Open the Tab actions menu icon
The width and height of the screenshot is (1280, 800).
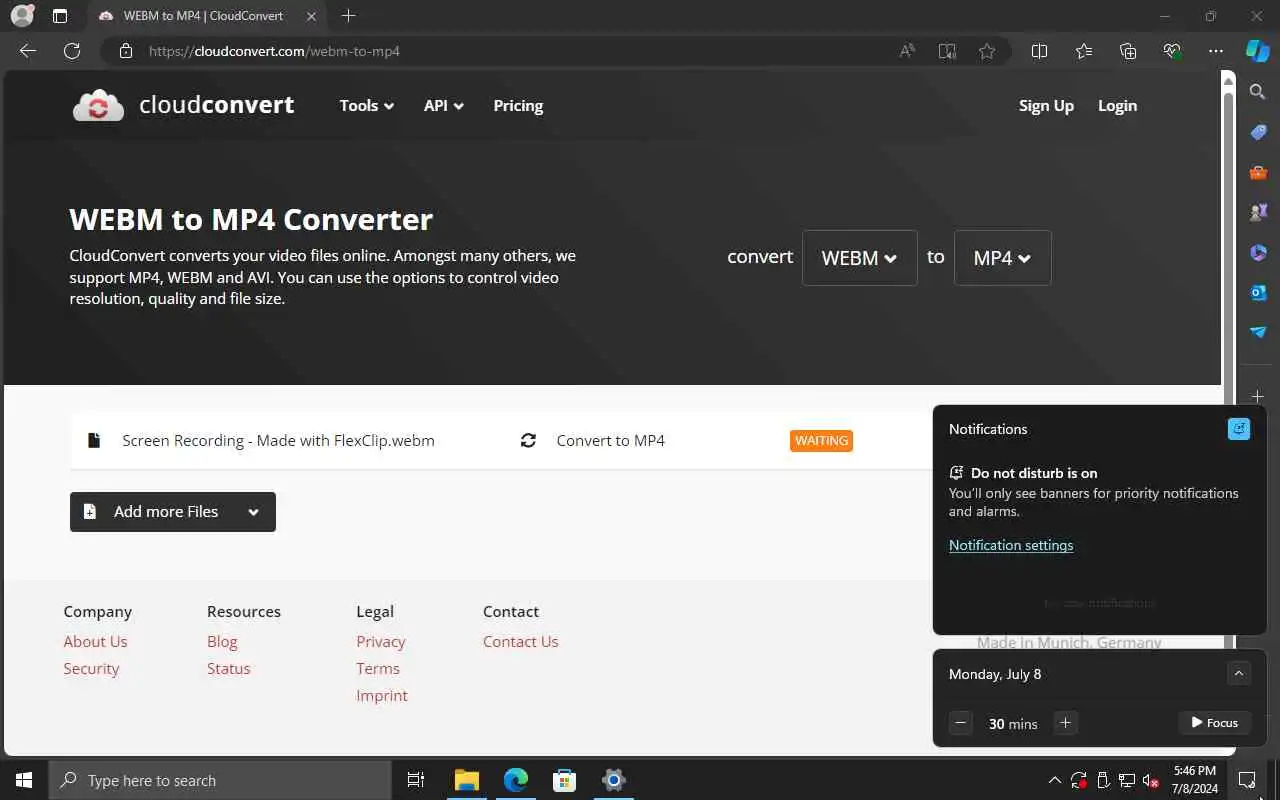(60, 16)
